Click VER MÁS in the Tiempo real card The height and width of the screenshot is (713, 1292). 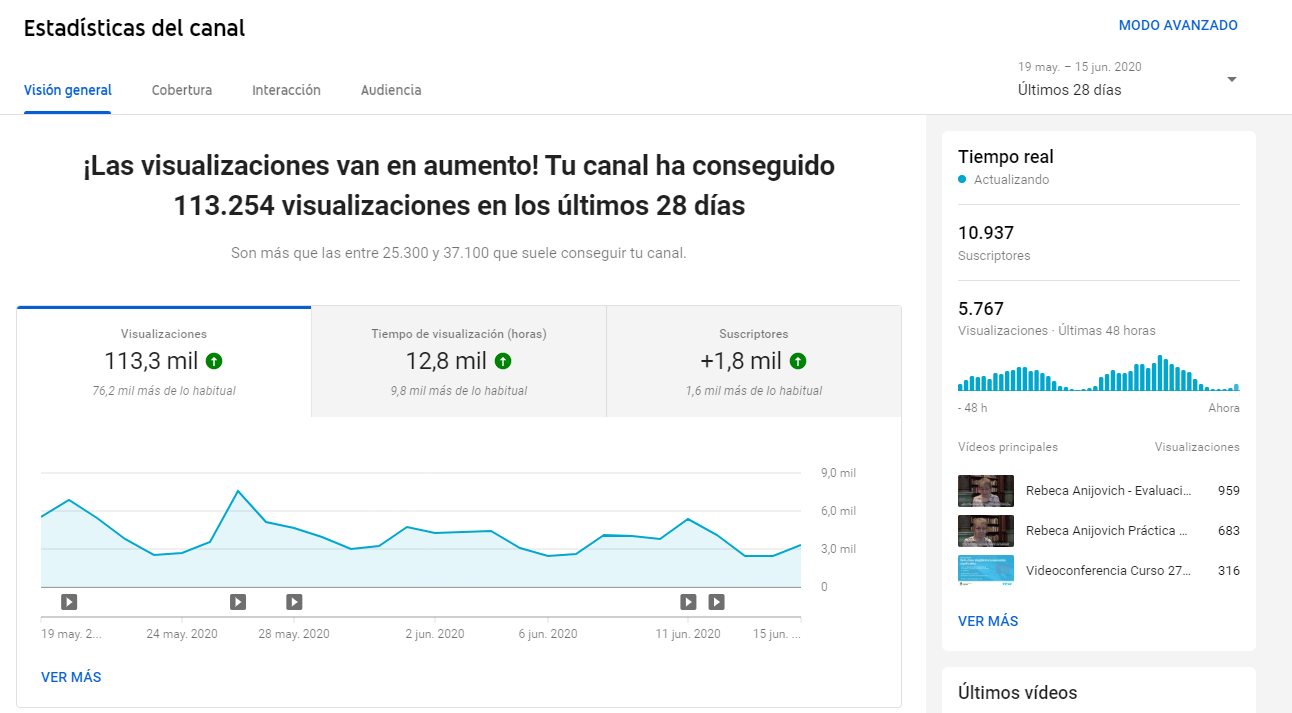988,621
